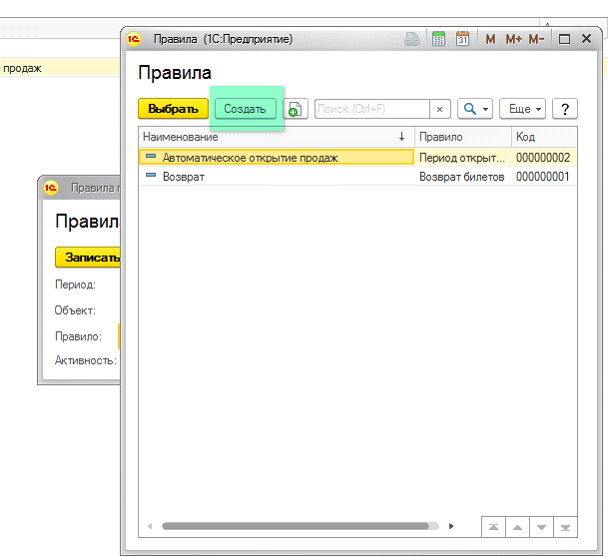Click the copy-item icon next to Создать
This screenshot has height=557, width=608.
point(296,109)
